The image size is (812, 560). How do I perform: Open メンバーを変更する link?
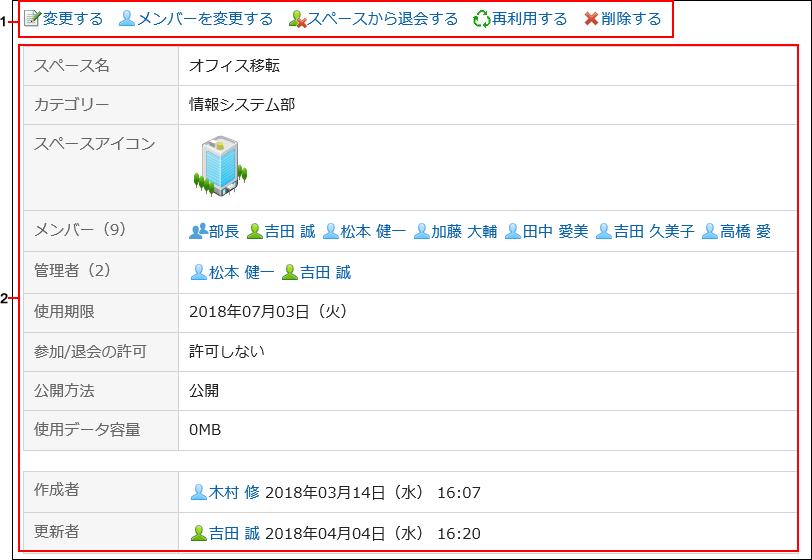click(x=205, y=19)
